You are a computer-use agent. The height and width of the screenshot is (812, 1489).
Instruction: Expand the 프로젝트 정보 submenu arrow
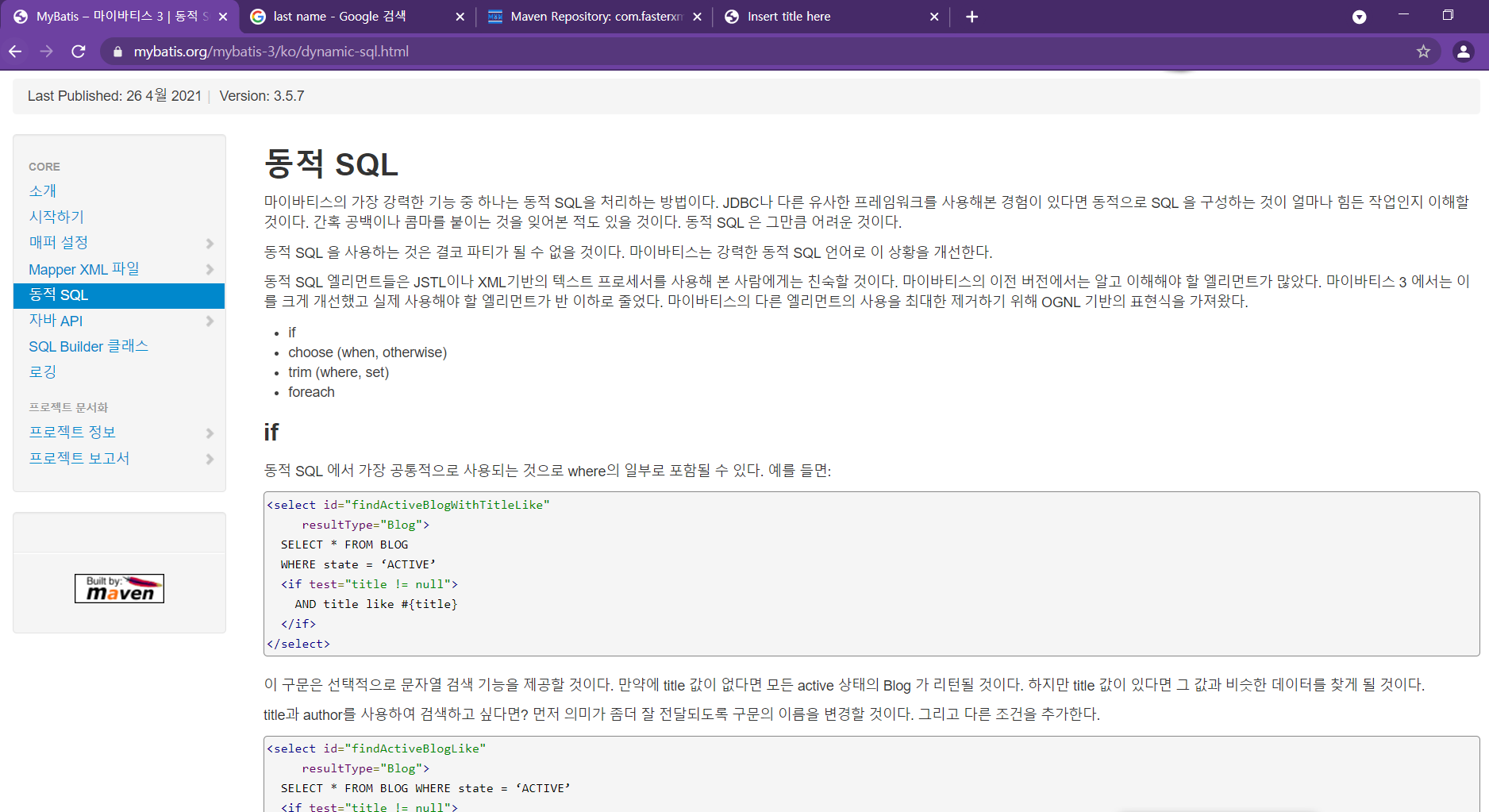[210, 433]
